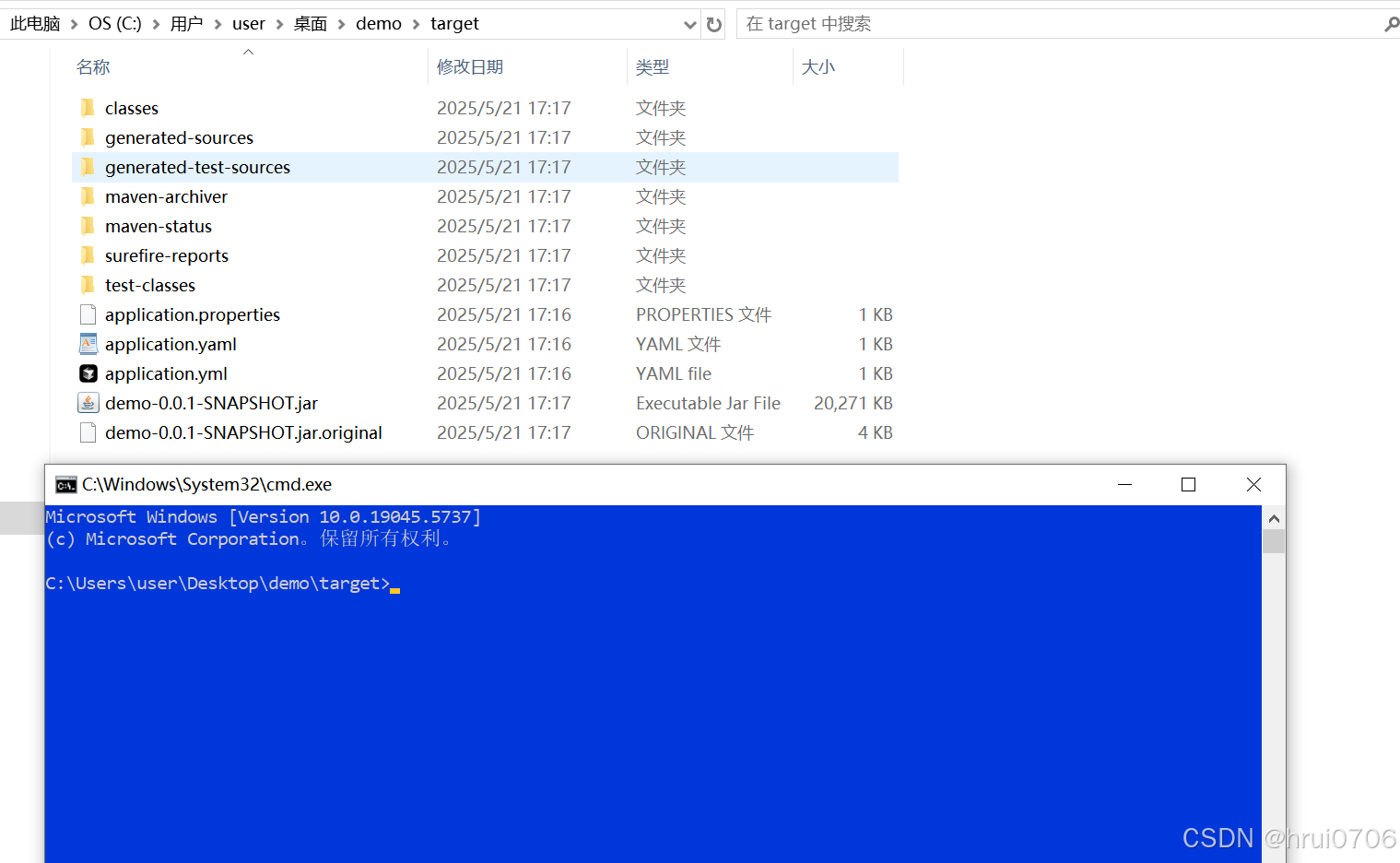Close the cmd.exe window
This screenshot has width=1400, height=863.
coord(1253,485)
